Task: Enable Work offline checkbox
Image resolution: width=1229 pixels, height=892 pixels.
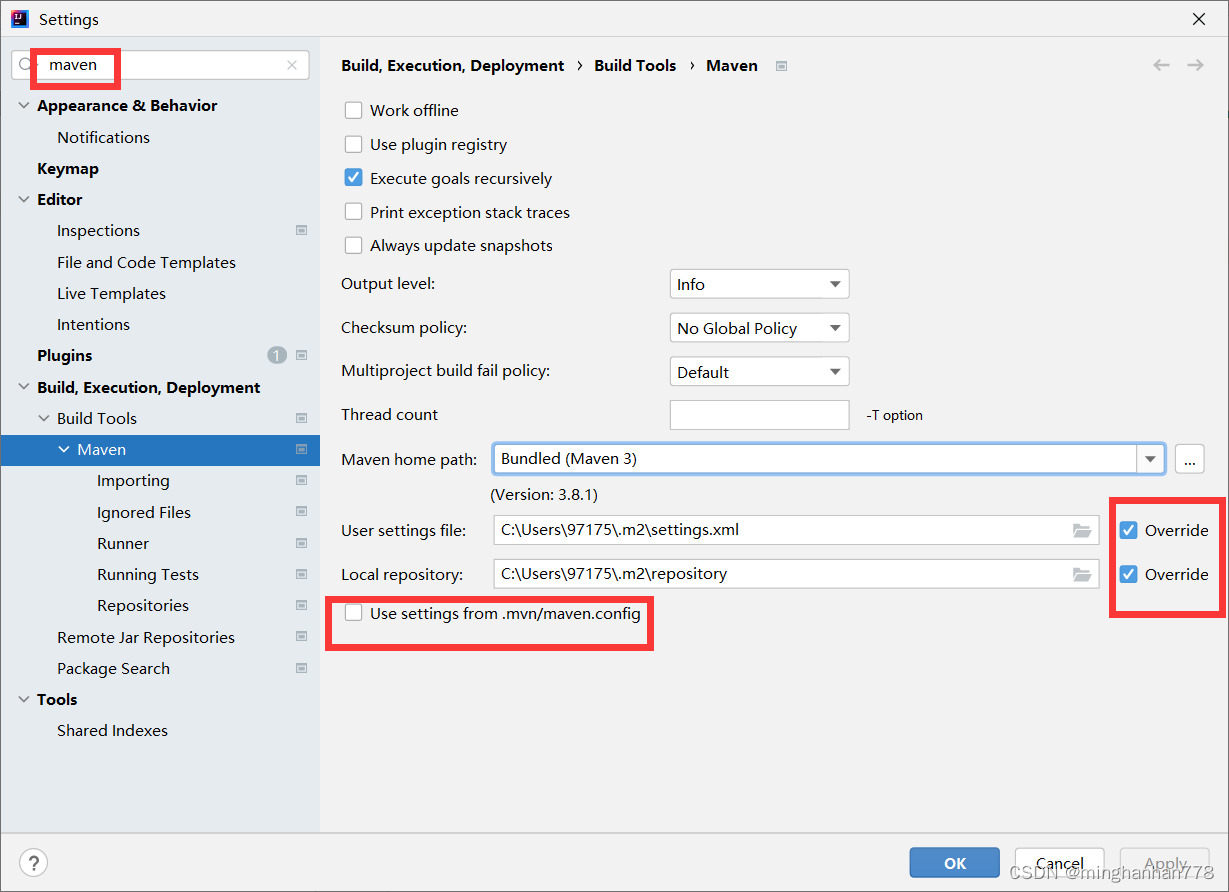Action: [353, 110]
